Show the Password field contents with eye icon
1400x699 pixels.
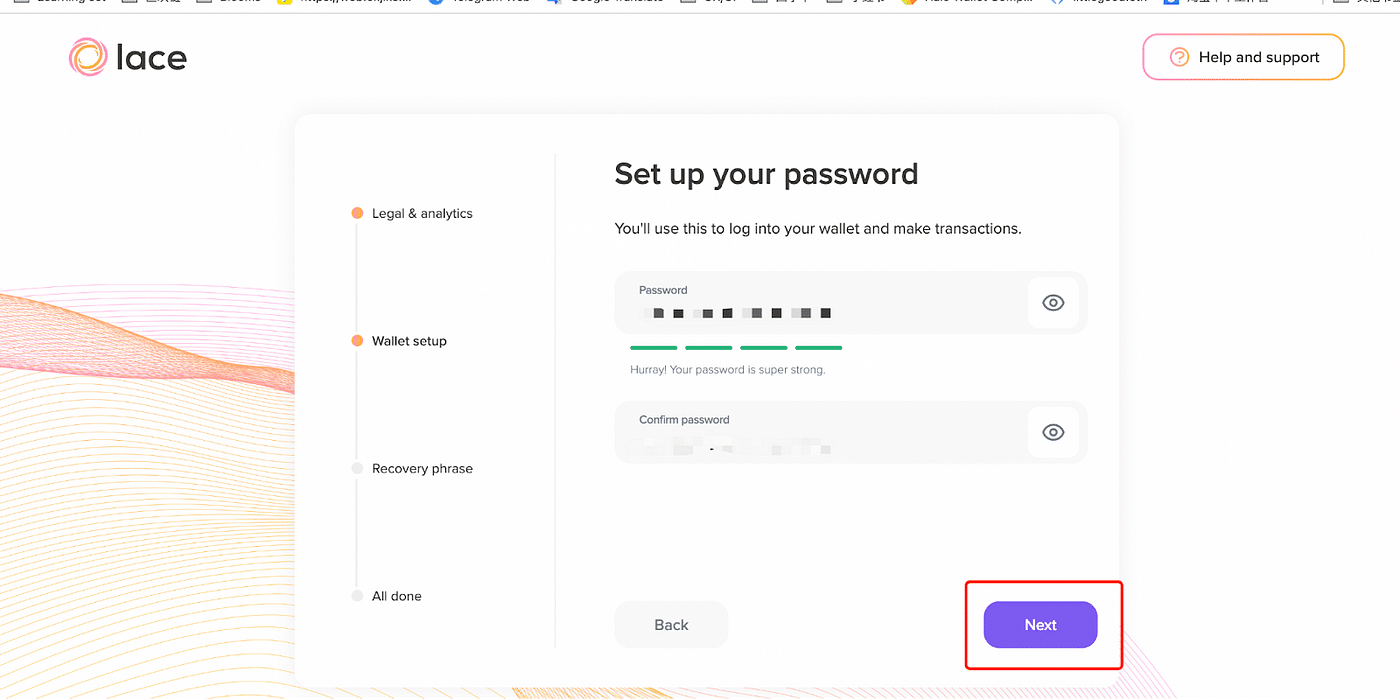(x=1053, y=303)
